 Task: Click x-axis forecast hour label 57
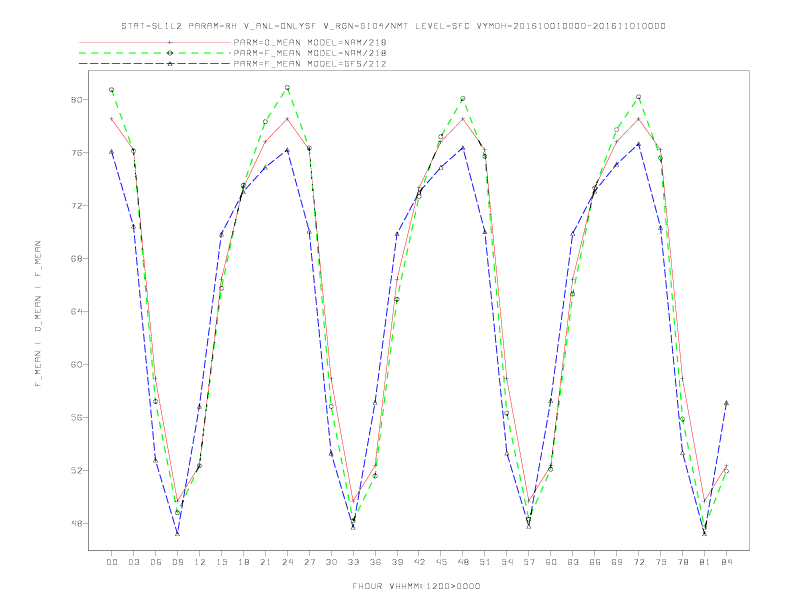(529, 562)
